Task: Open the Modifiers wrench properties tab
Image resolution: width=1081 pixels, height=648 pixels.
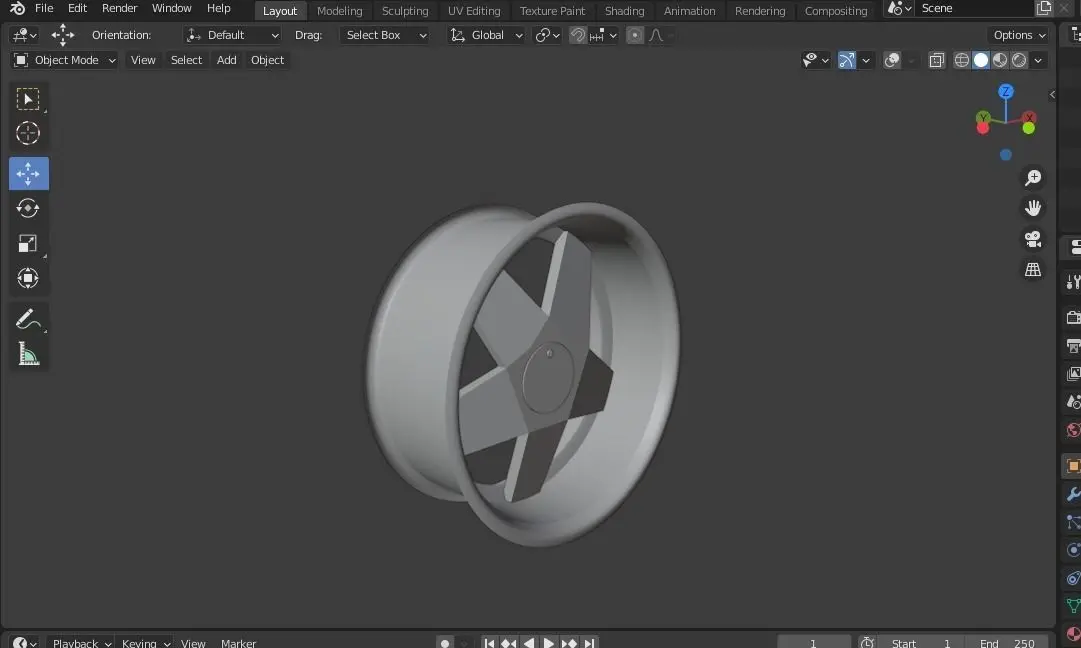Action: (x=1073, y=494)
